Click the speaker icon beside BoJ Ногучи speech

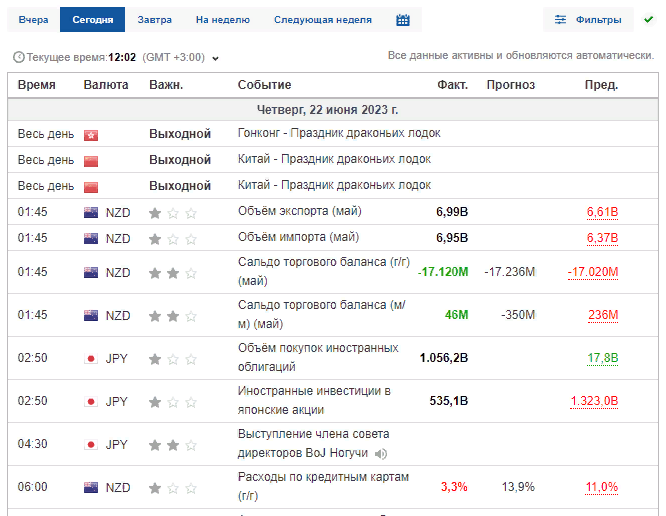[x=380, y=453]
